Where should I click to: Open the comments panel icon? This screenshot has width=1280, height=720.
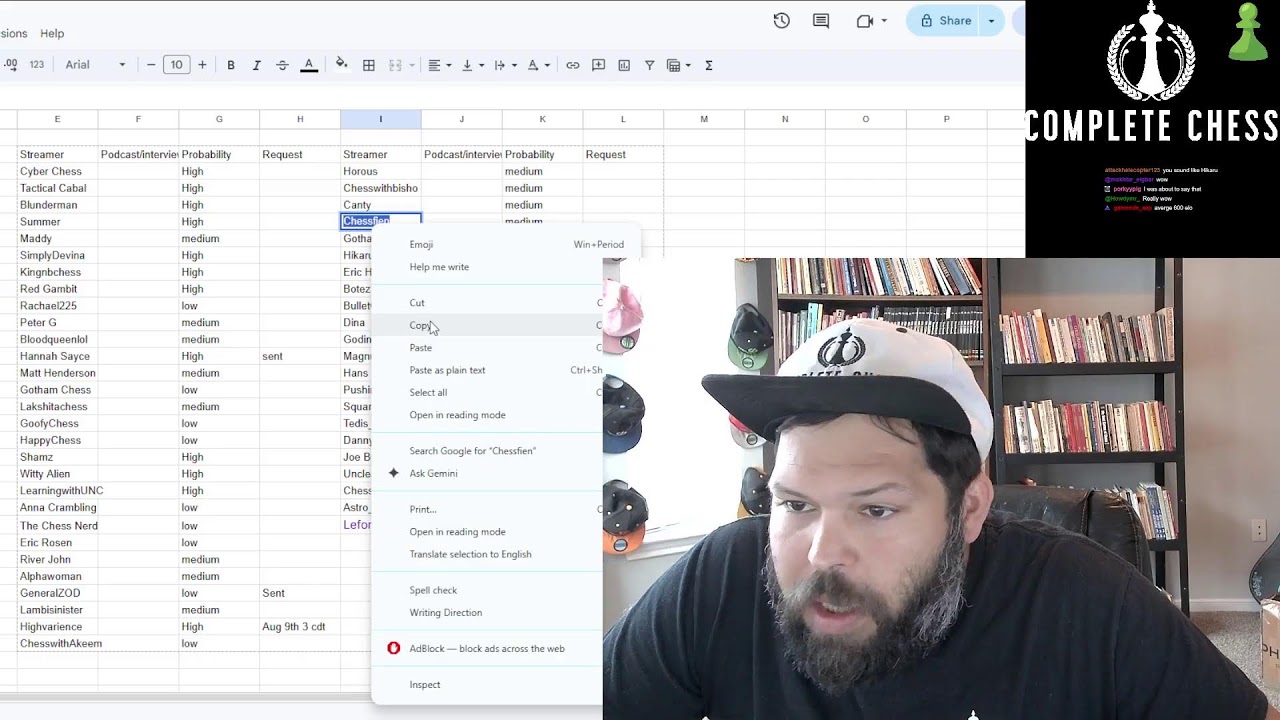click(821, 21)
